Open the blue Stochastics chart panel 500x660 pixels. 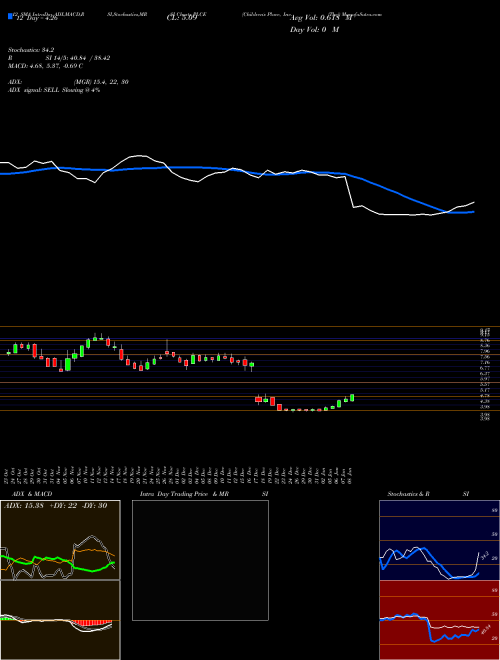(439, 540)
